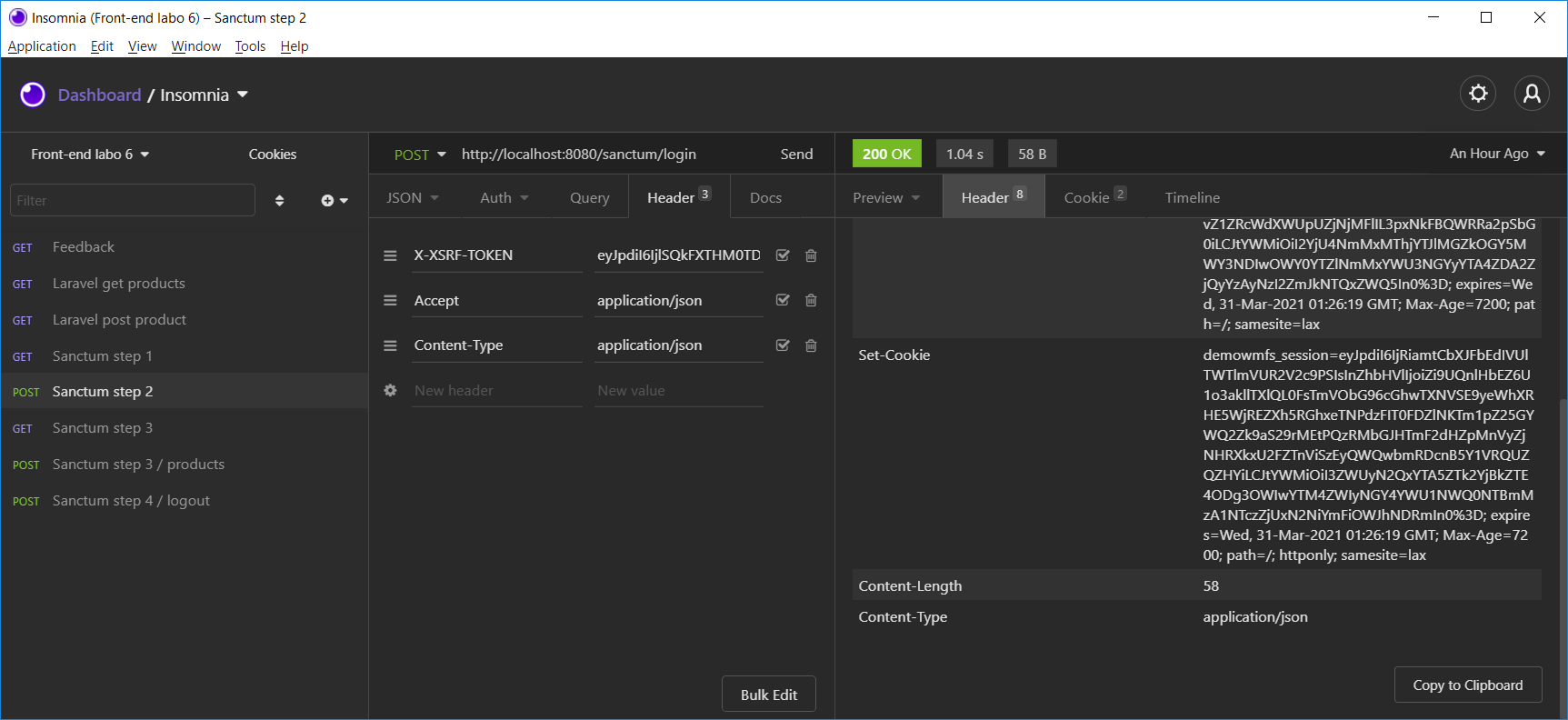Select Sanctum step 3 / products request
This screenshot has width=1568, height=720.
pos(184,465)
